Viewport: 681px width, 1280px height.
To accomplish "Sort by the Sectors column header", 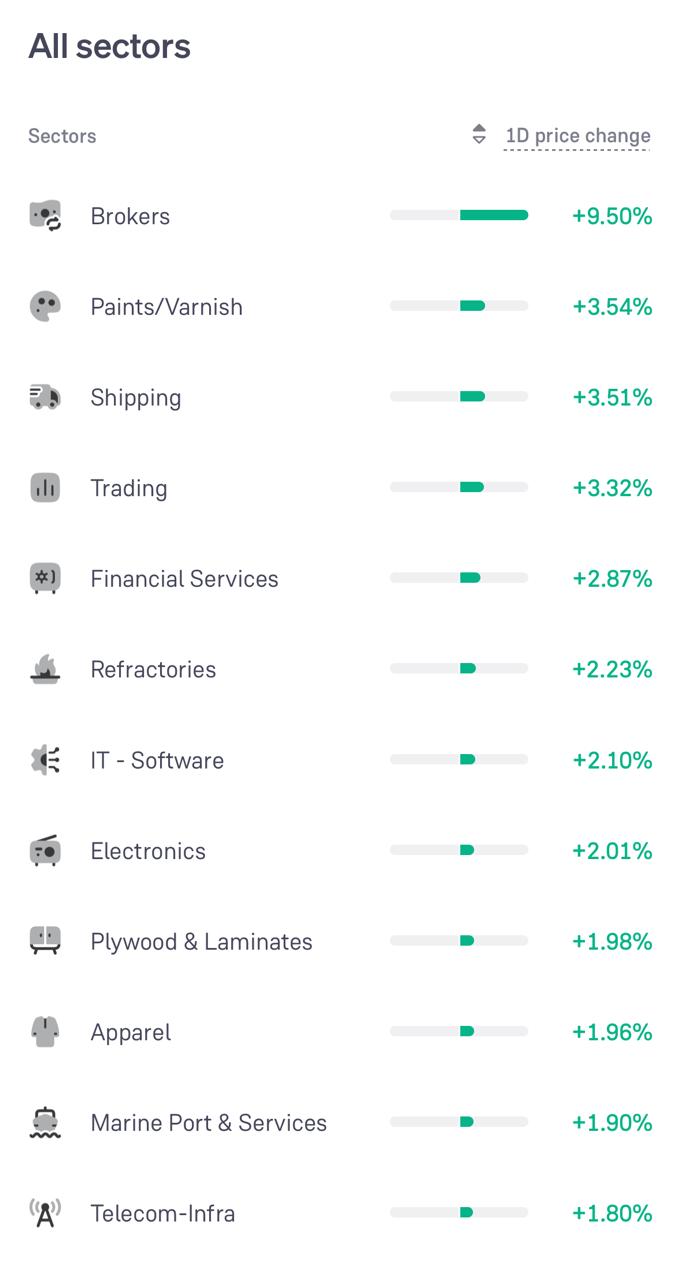I will (x=62, y=136).
